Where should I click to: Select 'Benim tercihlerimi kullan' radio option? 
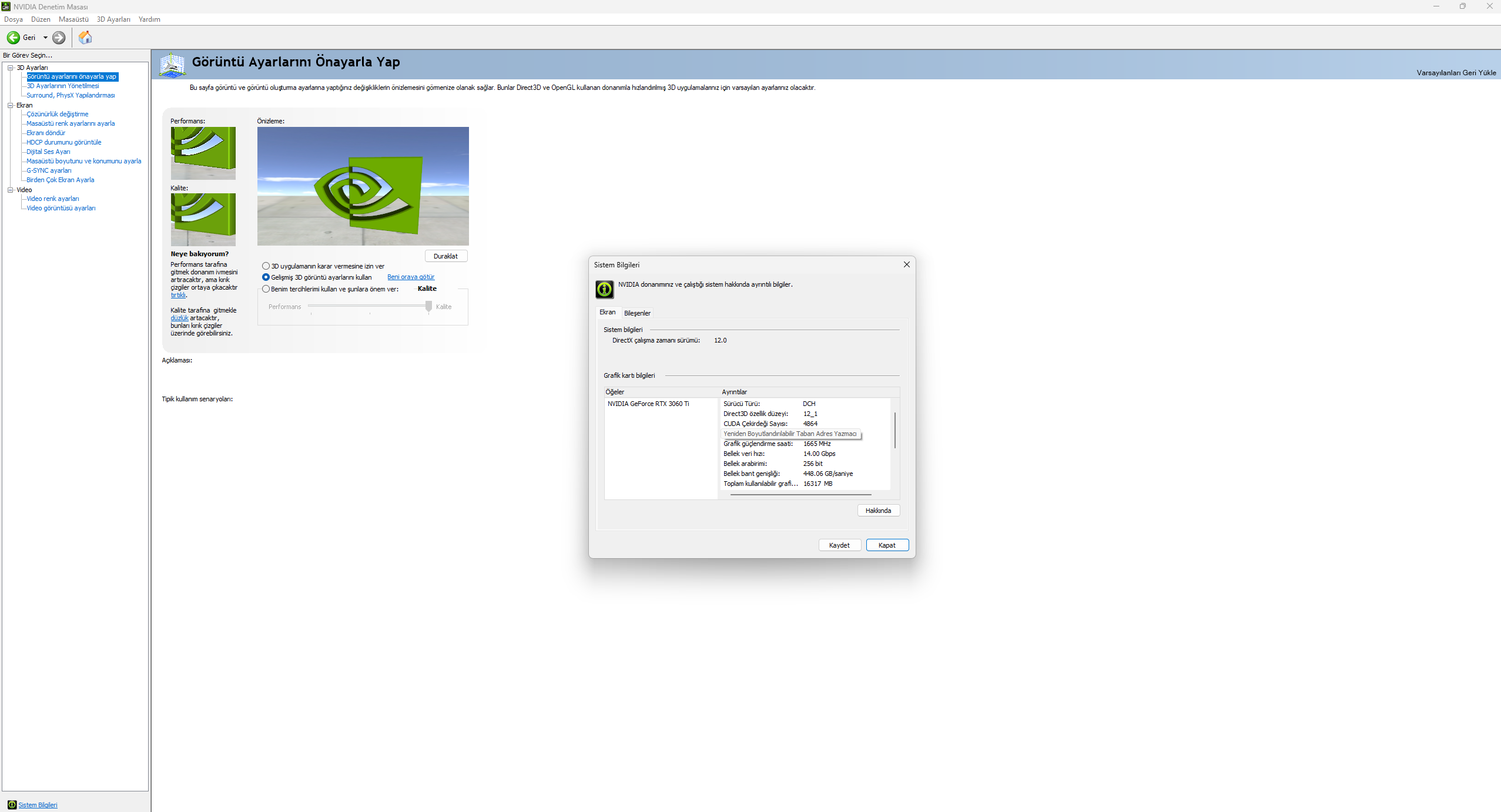click(x=266, y=289)
